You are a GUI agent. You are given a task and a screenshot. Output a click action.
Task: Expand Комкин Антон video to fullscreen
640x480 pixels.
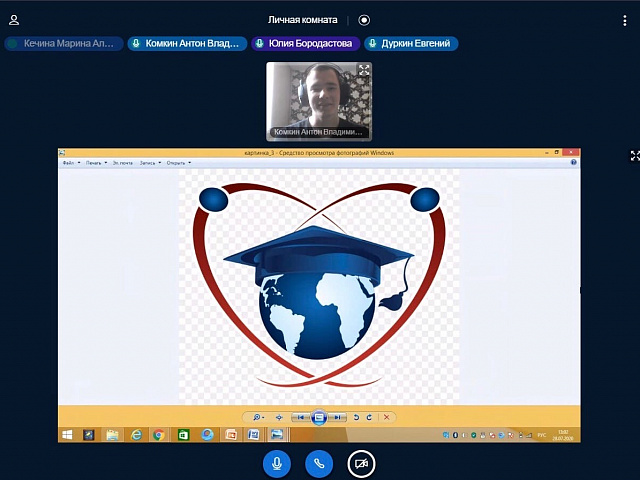pos(364,70)
